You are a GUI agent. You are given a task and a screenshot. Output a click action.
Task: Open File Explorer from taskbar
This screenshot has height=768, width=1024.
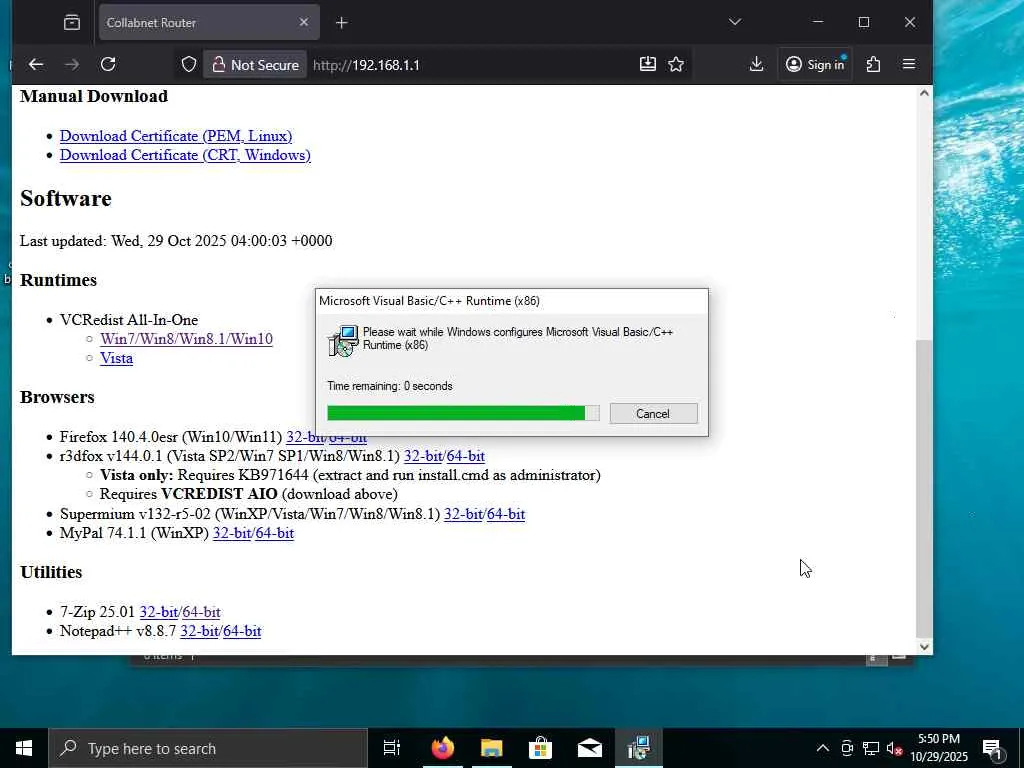(x=491, y=748)
